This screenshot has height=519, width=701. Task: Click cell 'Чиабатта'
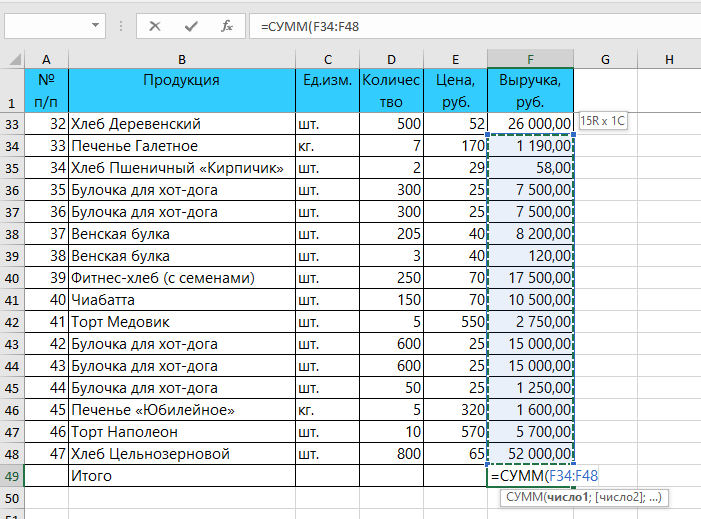coord(182,300)
